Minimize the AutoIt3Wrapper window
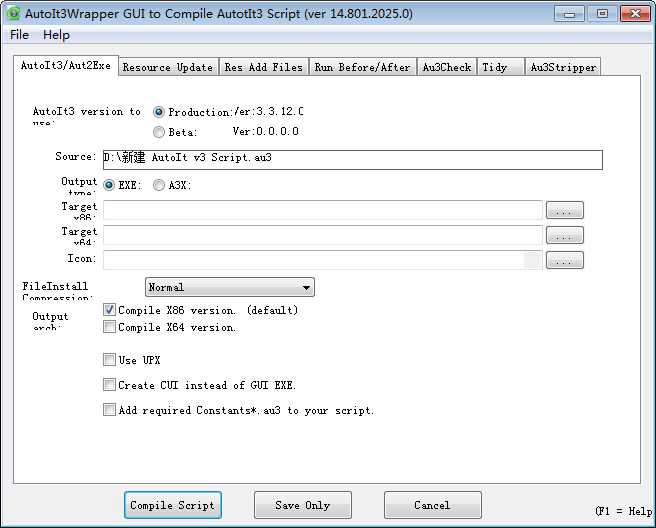 pyautogui.click(x=569, y=14)
